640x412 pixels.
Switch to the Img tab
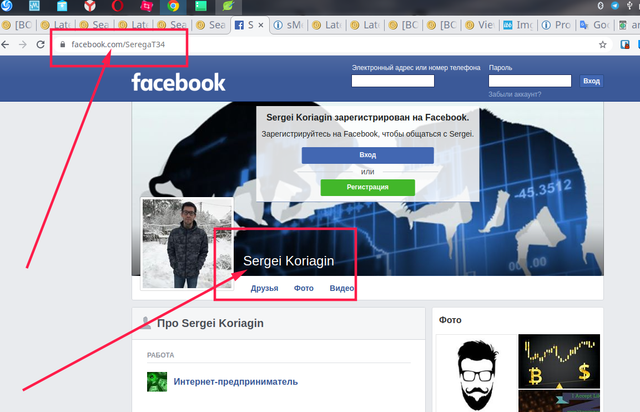point(519,25)
